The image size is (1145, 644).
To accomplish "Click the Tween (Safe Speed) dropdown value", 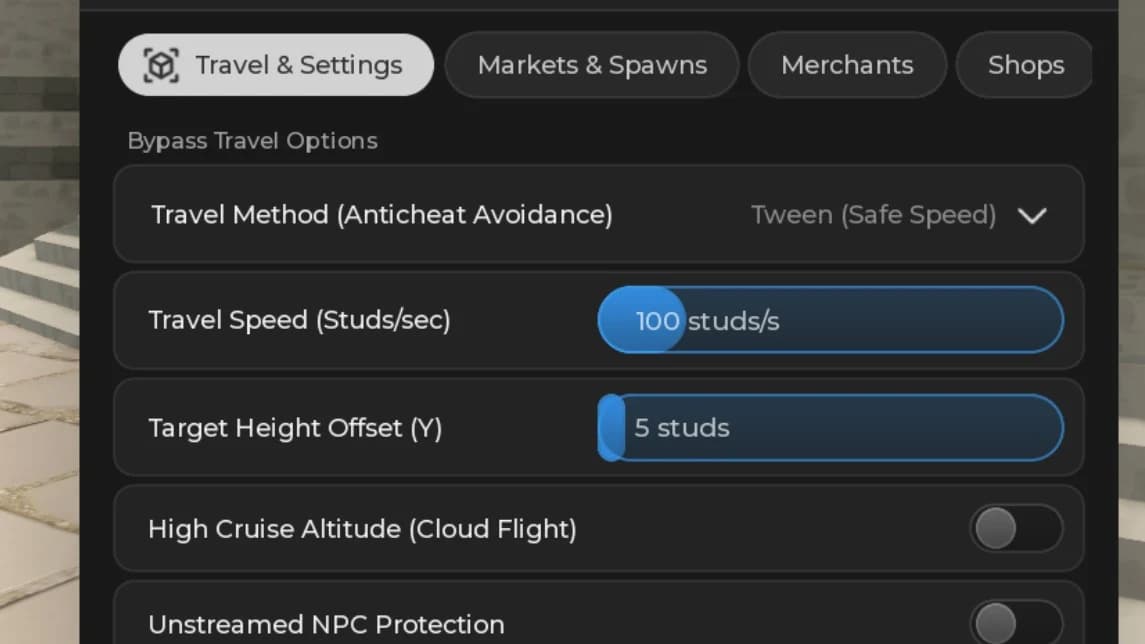I will 873,215.
